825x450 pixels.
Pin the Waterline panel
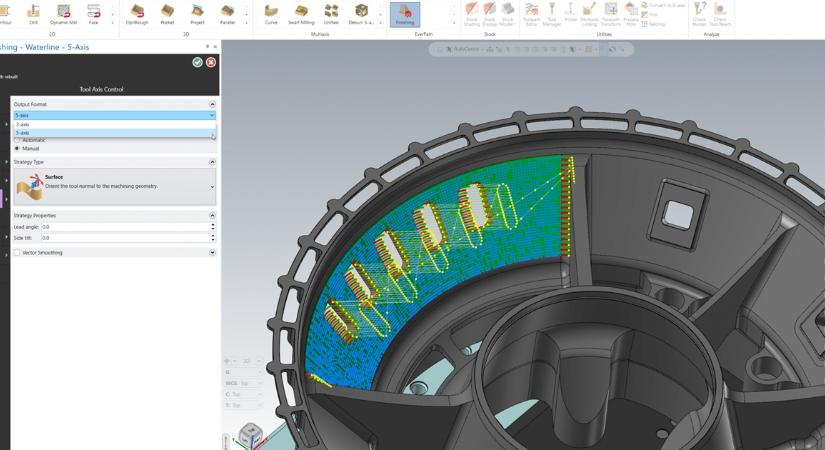207,47
